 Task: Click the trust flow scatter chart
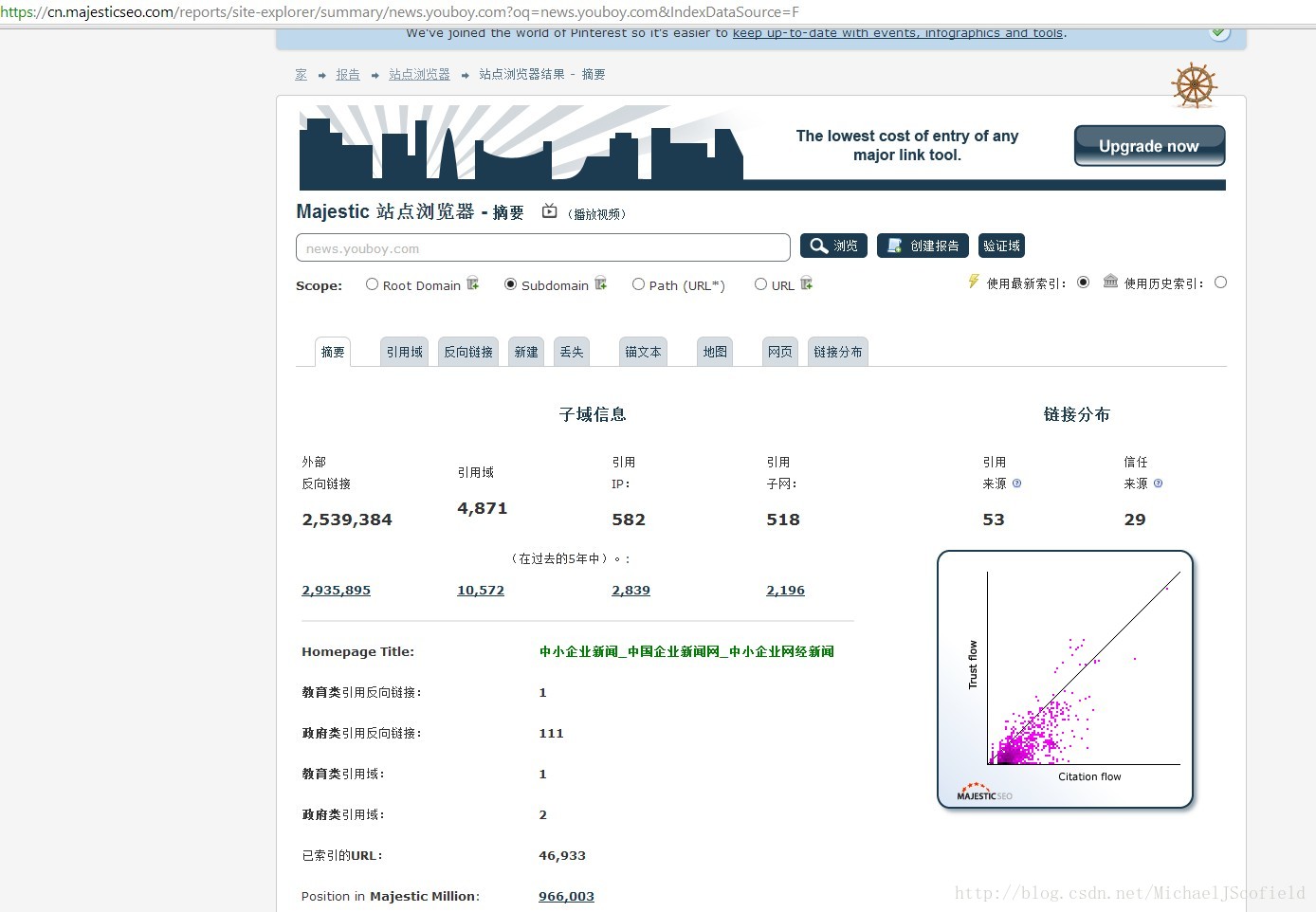coord(1065,679)
